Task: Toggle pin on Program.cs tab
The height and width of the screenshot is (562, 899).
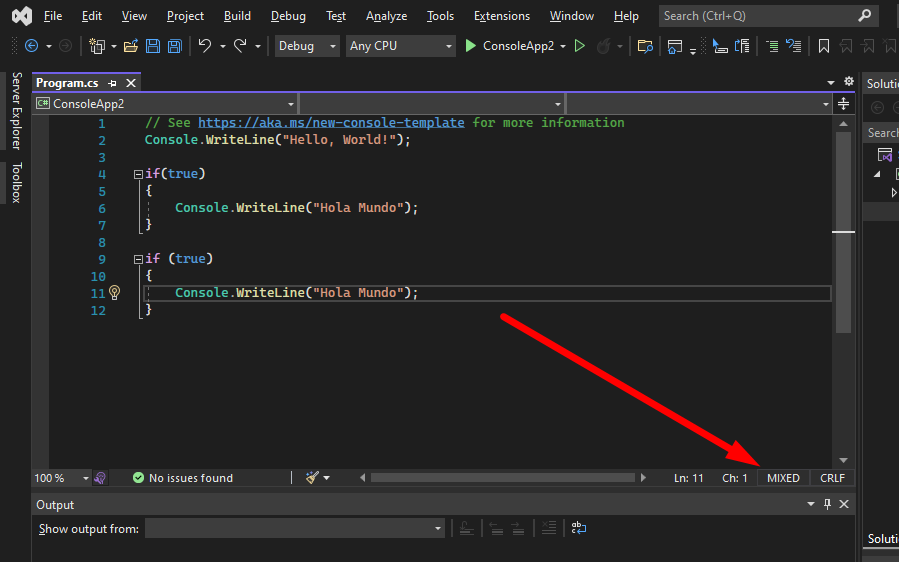Action: point(112,83)
